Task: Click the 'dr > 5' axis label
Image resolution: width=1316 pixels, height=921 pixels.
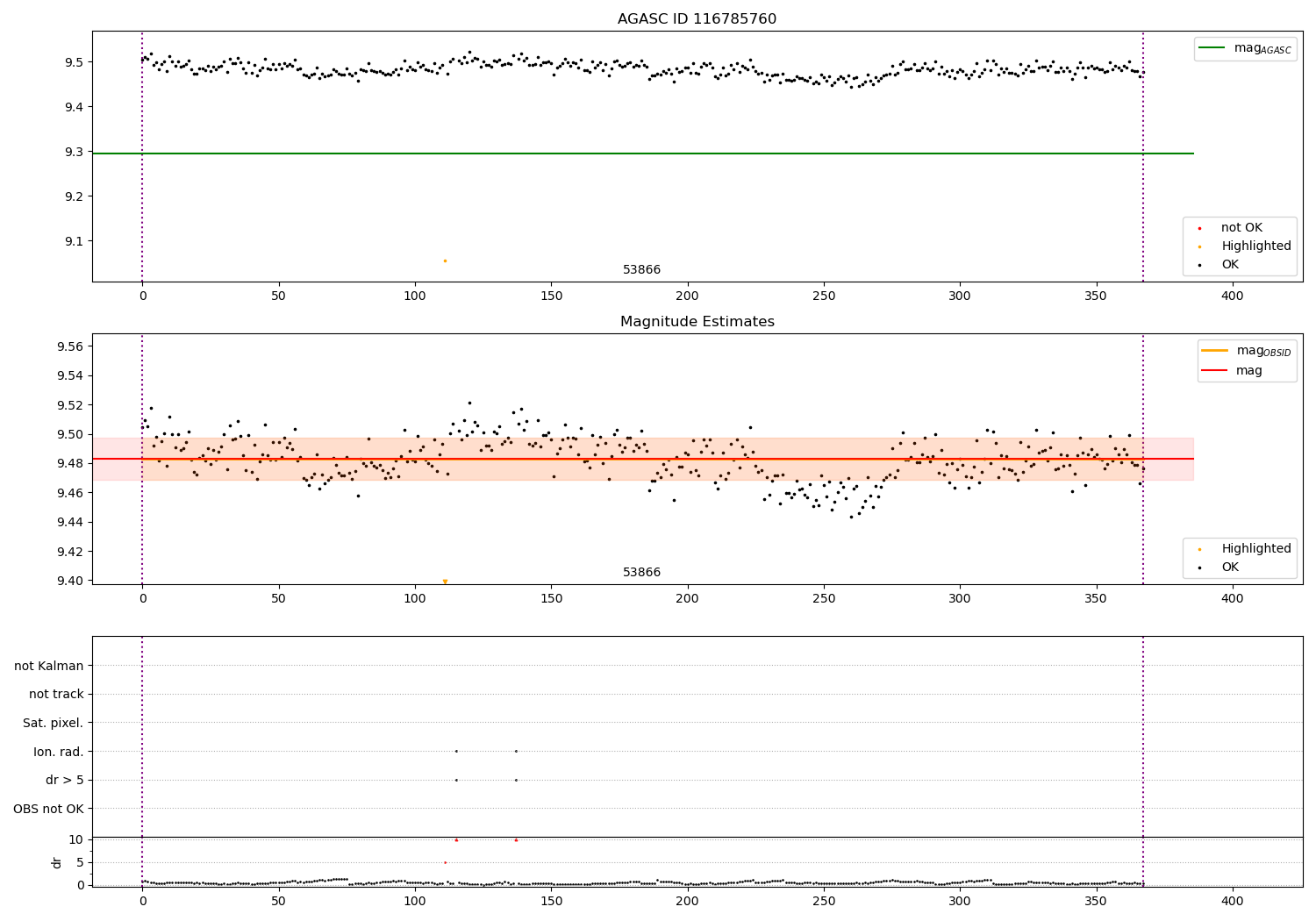Action: [x=65, y=781]
